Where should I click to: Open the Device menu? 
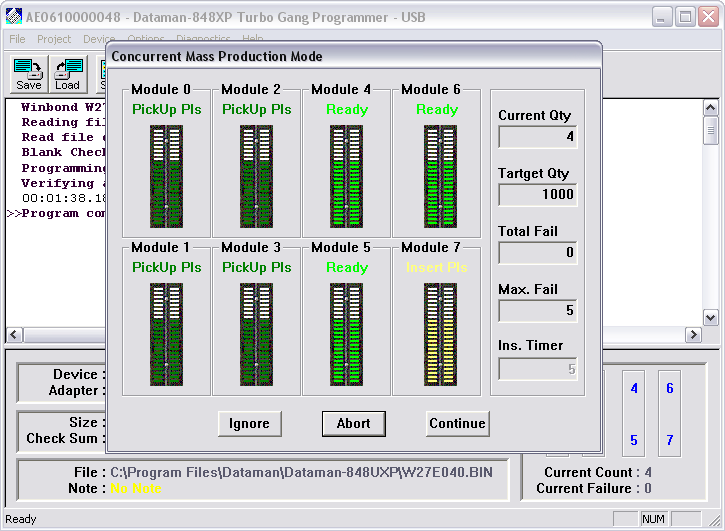(x=99, y=39)
